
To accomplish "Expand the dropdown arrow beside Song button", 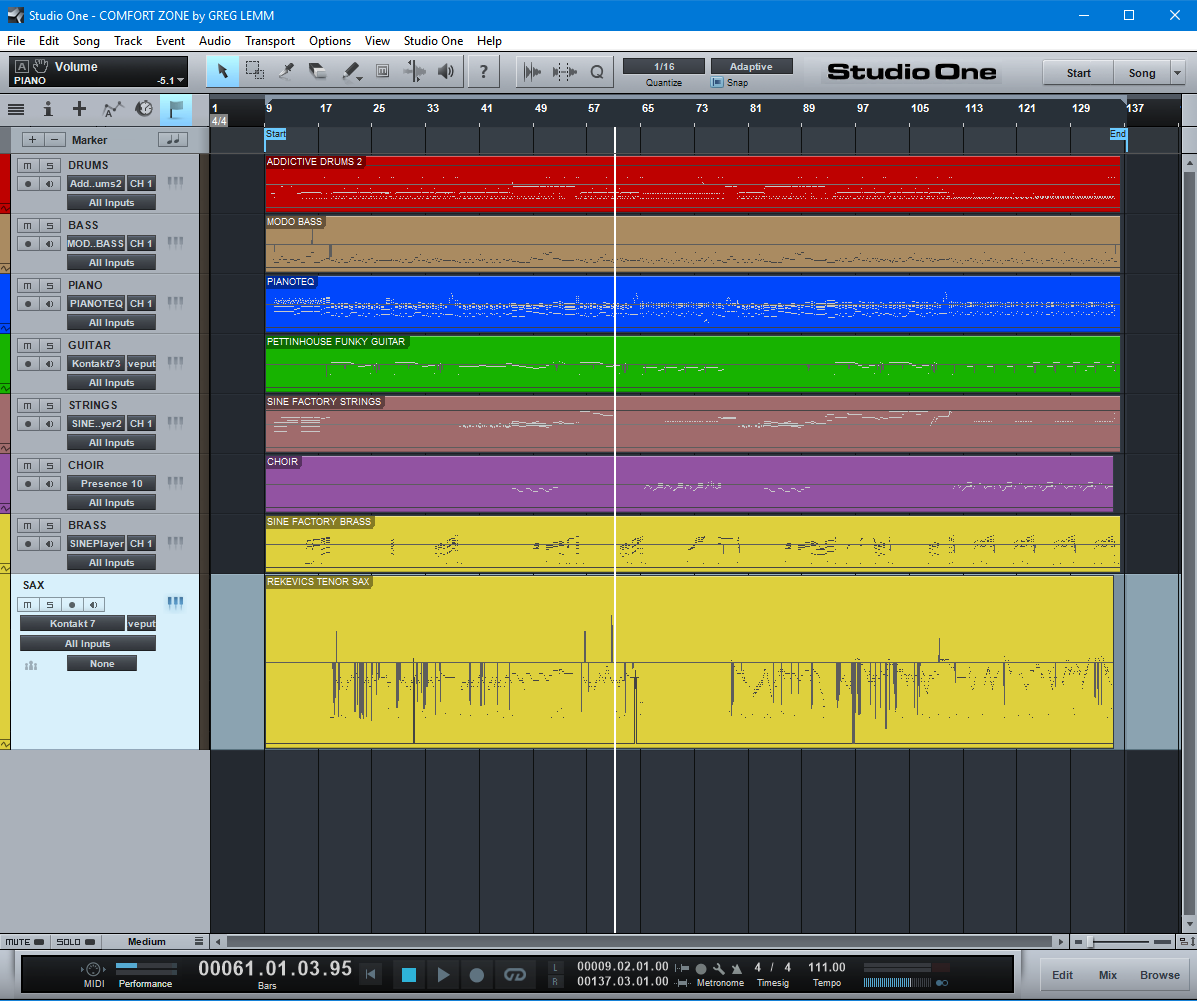I will point(1177,73).
